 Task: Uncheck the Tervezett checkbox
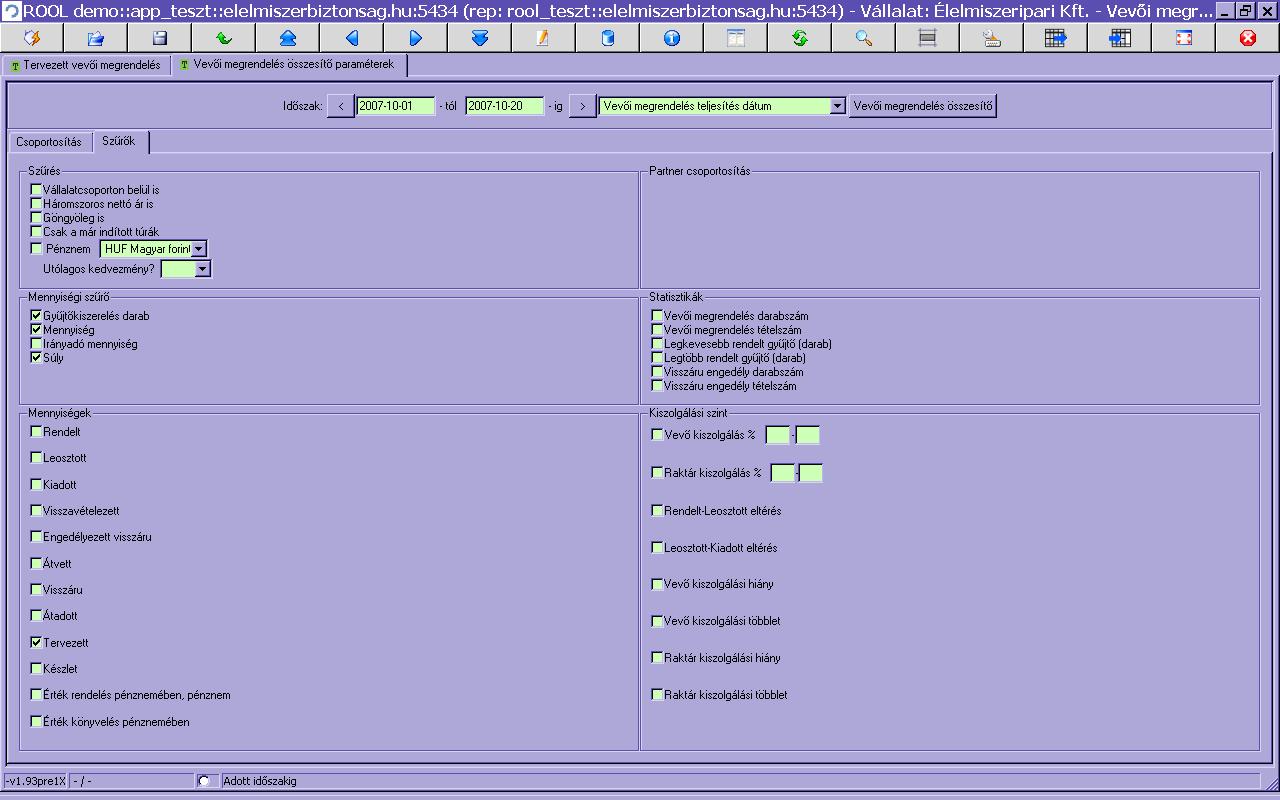[x=37, y=642]
